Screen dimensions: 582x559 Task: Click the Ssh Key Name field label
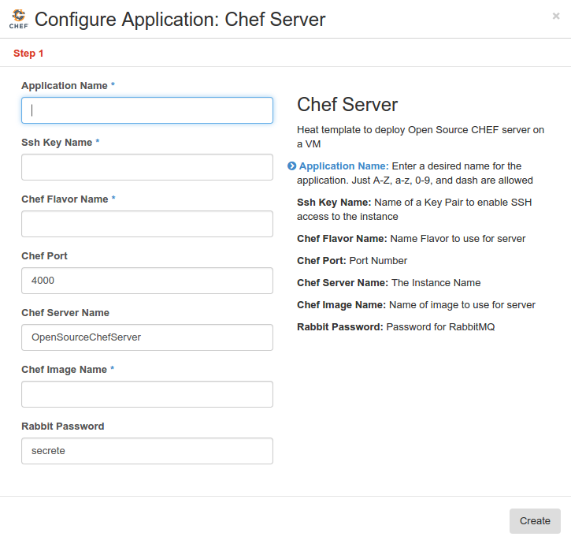point(57,143)
